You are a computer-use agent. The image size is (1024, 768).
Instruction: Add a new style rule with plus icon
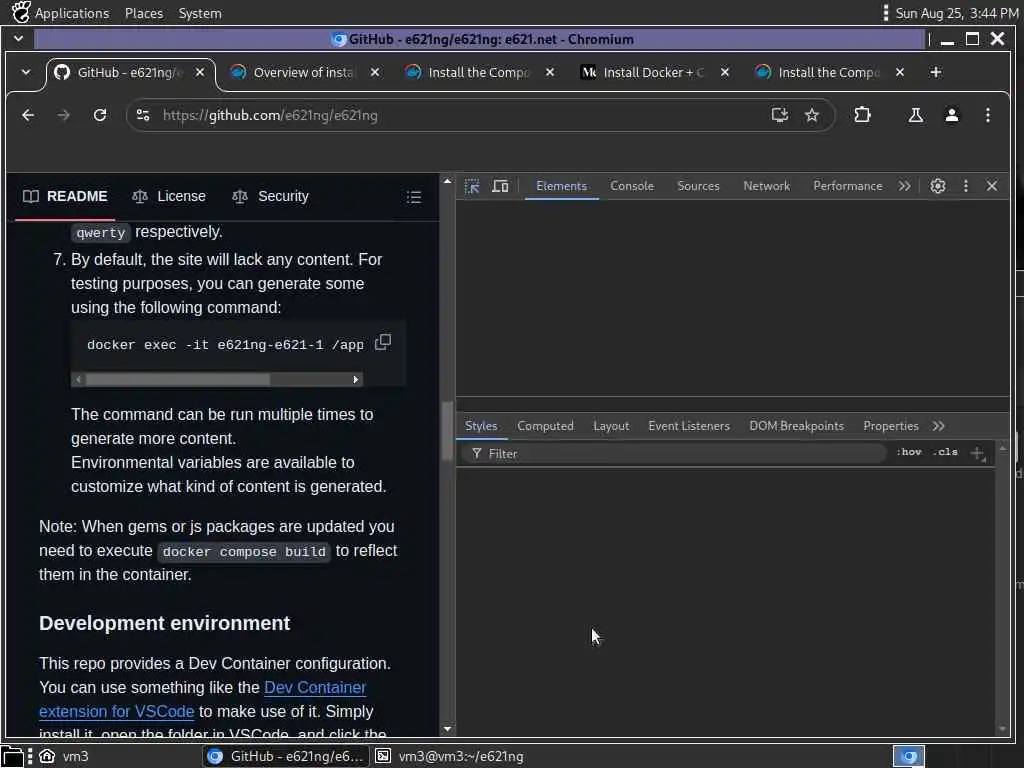pos(978,453)
